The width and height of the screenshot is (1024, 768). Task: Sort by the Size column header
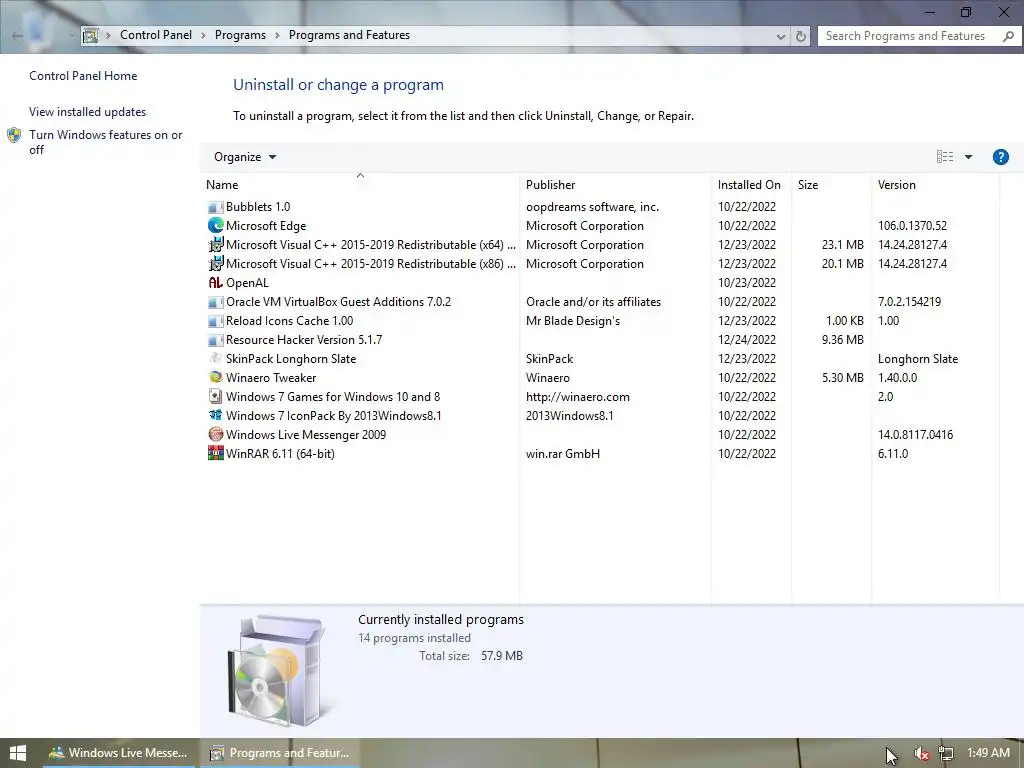pos(831,185)
